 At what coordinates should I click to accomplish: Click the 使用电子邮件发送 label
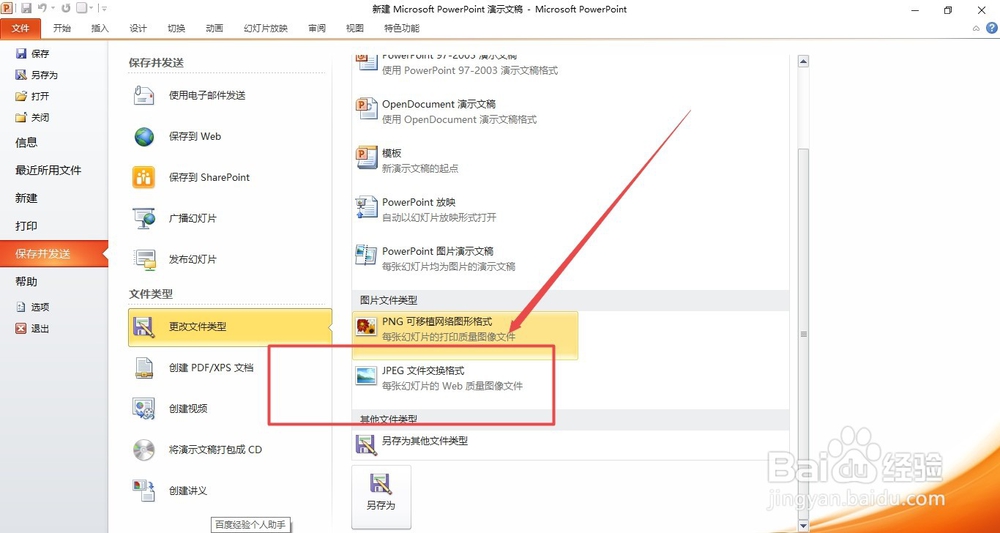(x=207, y=96)
